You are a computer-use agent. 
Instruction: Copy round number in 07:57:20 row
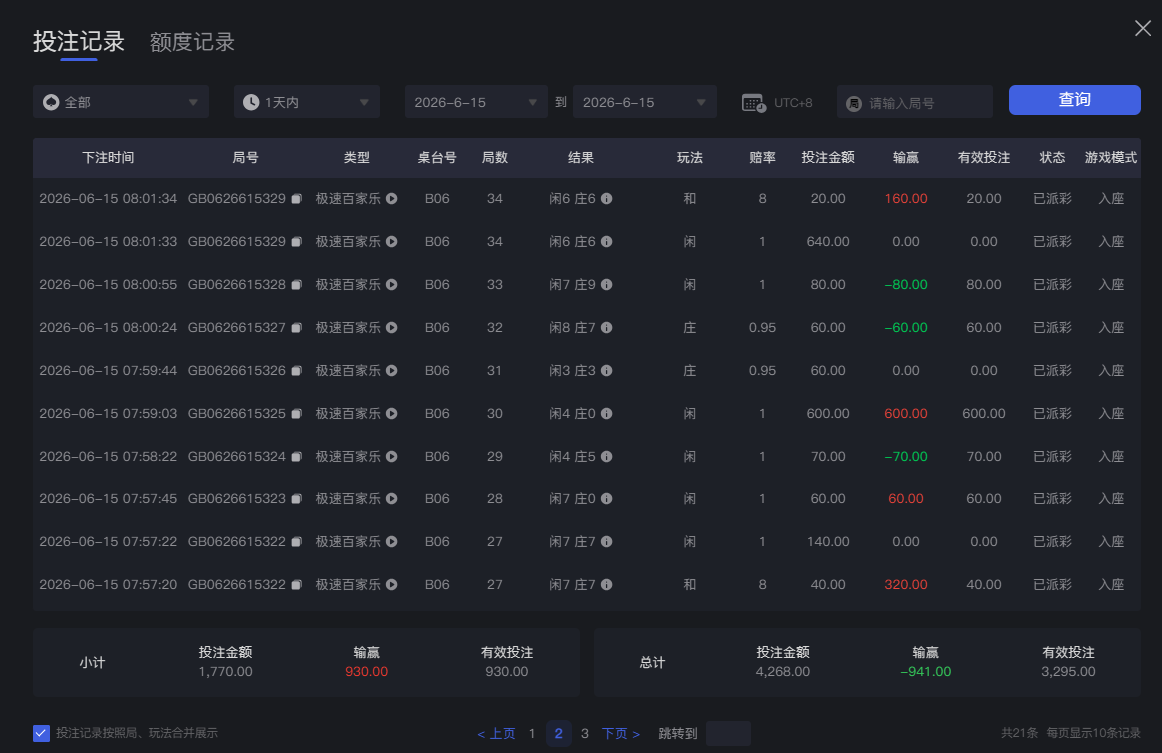pyautogui.click(x=296, y=585)
